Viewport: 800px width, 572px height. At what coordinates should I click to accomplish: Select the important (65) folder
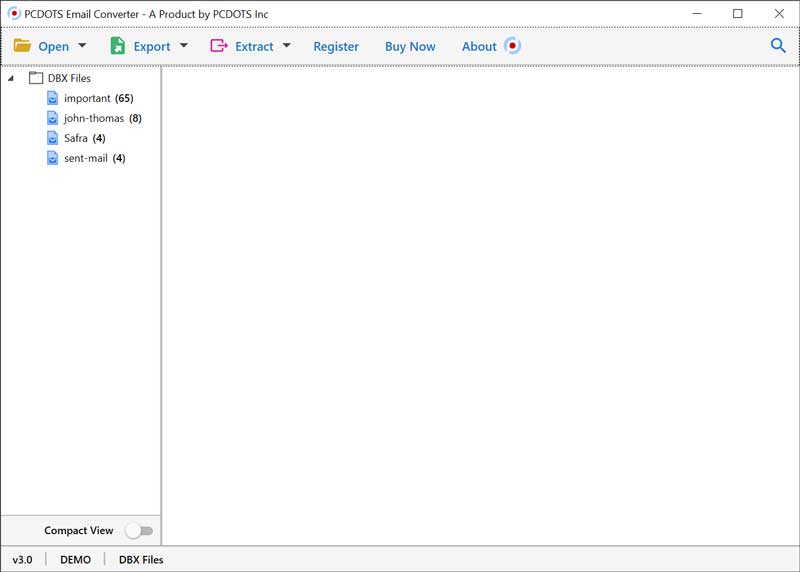coord(98,98)
